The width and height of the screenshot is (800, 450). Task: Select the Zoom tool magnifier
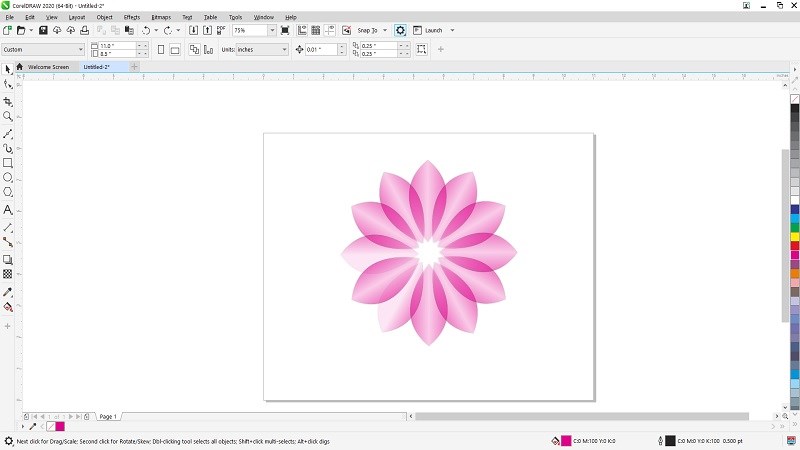[8, 117]
